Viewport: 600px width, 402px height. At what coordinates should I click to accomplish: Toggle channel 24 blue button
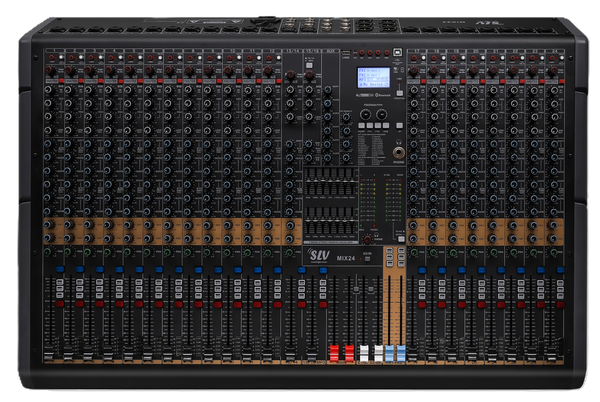click(x=560, y=270)
